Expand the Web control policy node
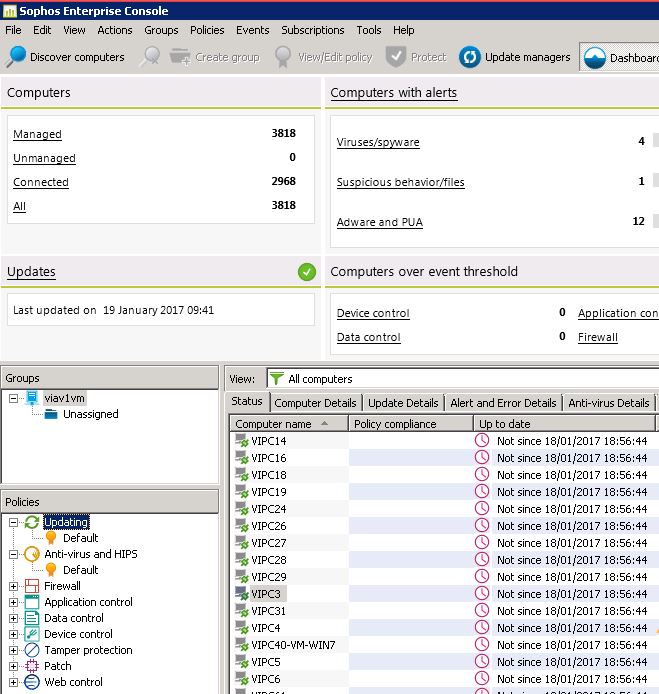 14,682
